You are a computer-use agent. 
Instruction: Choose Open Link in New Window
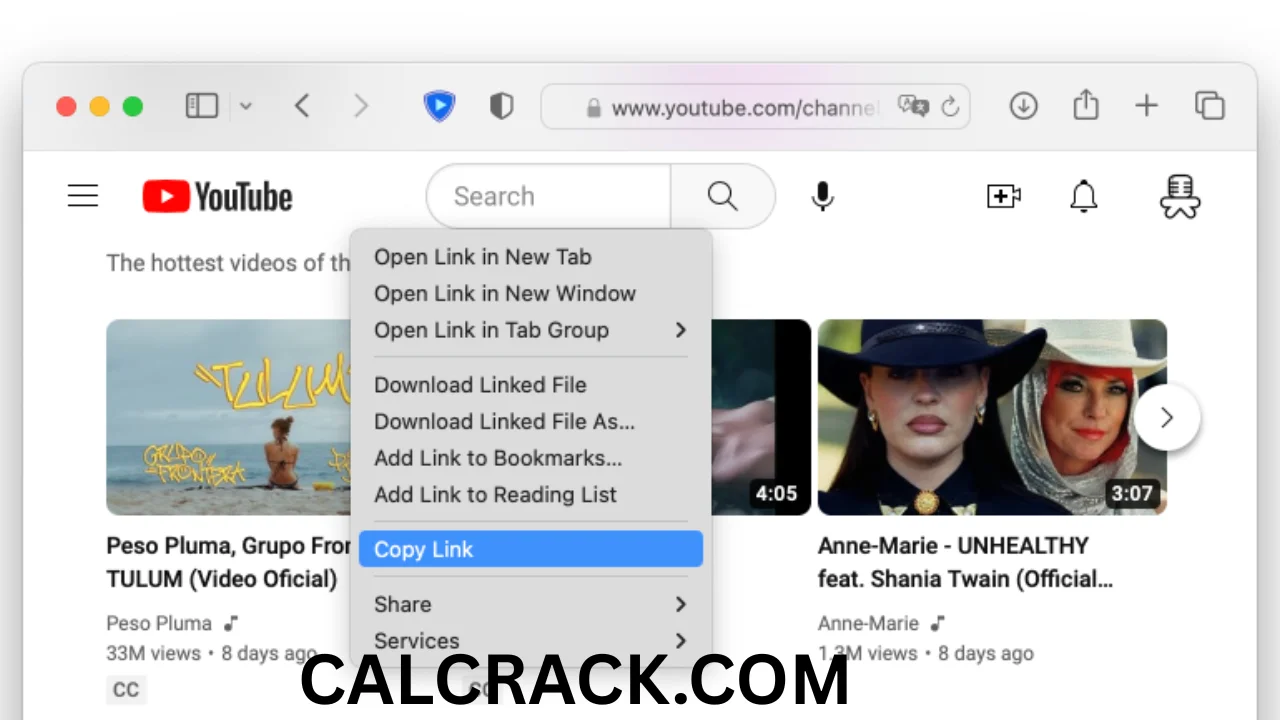(531, 294)
